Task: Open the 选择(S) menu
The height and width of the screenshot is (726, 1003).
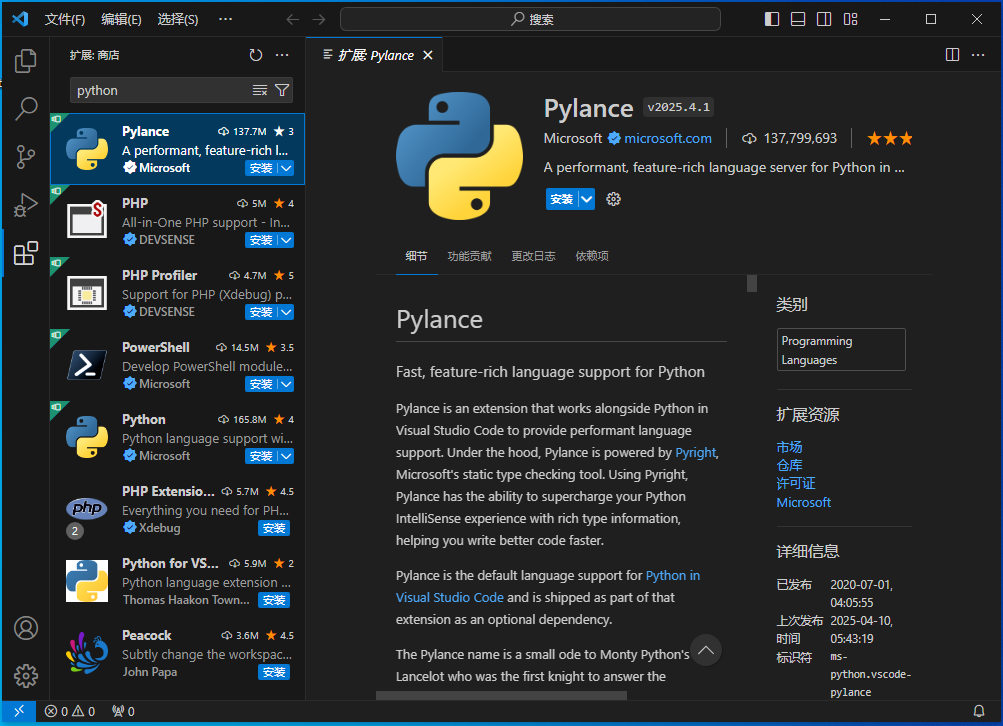Action: (178, 19)
